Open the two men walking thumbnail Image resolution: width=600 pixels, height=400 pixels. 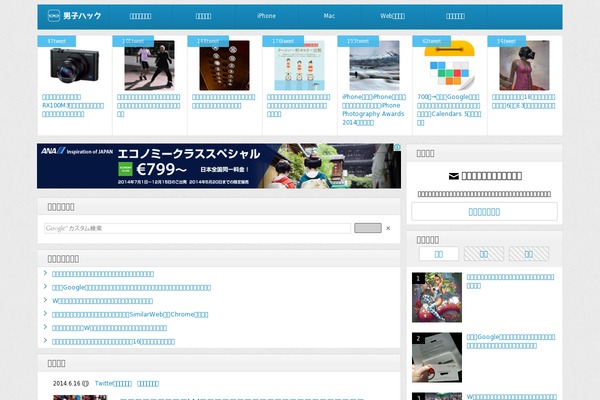tap(149, 65)
